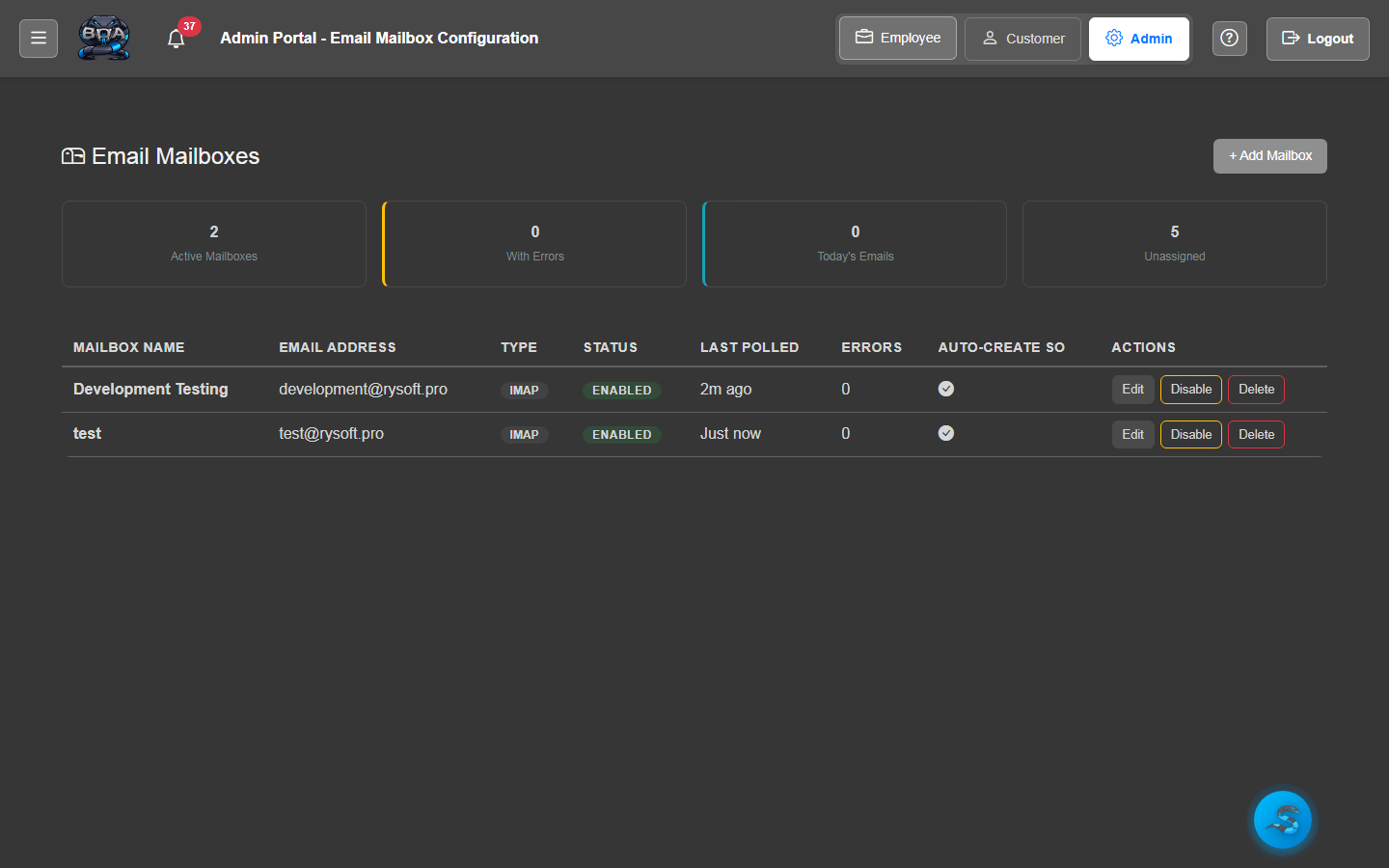The height and width of the screenshot is (868, 1389).
Task: Open notifications via the bell icon
Action: pos(176,39)
